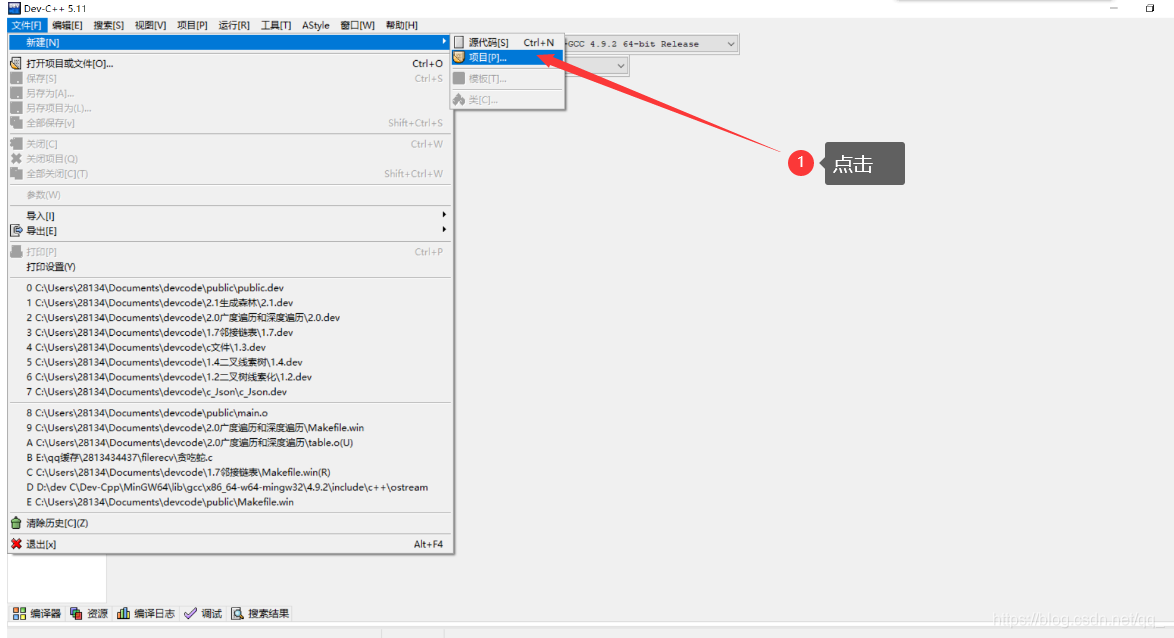Click the new project icon in submenu

pos(459,58)
